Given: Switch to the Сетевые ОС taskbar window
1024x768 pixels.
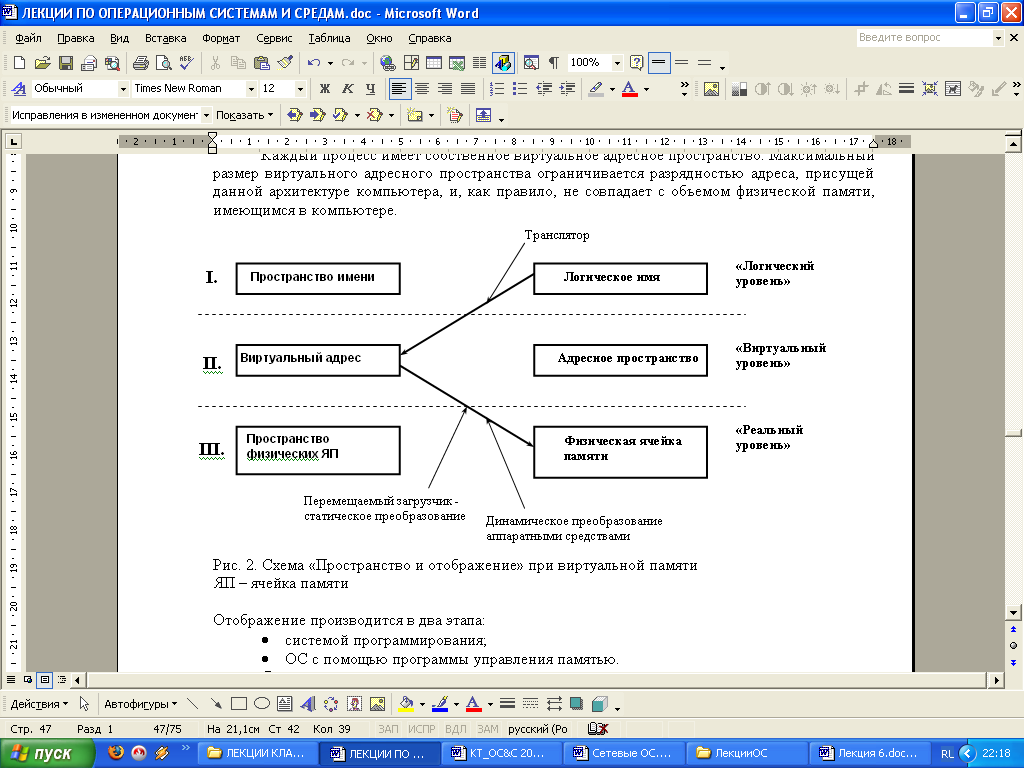Looking at the screenshot, I should pyautogui.click(x=625, y=754).
